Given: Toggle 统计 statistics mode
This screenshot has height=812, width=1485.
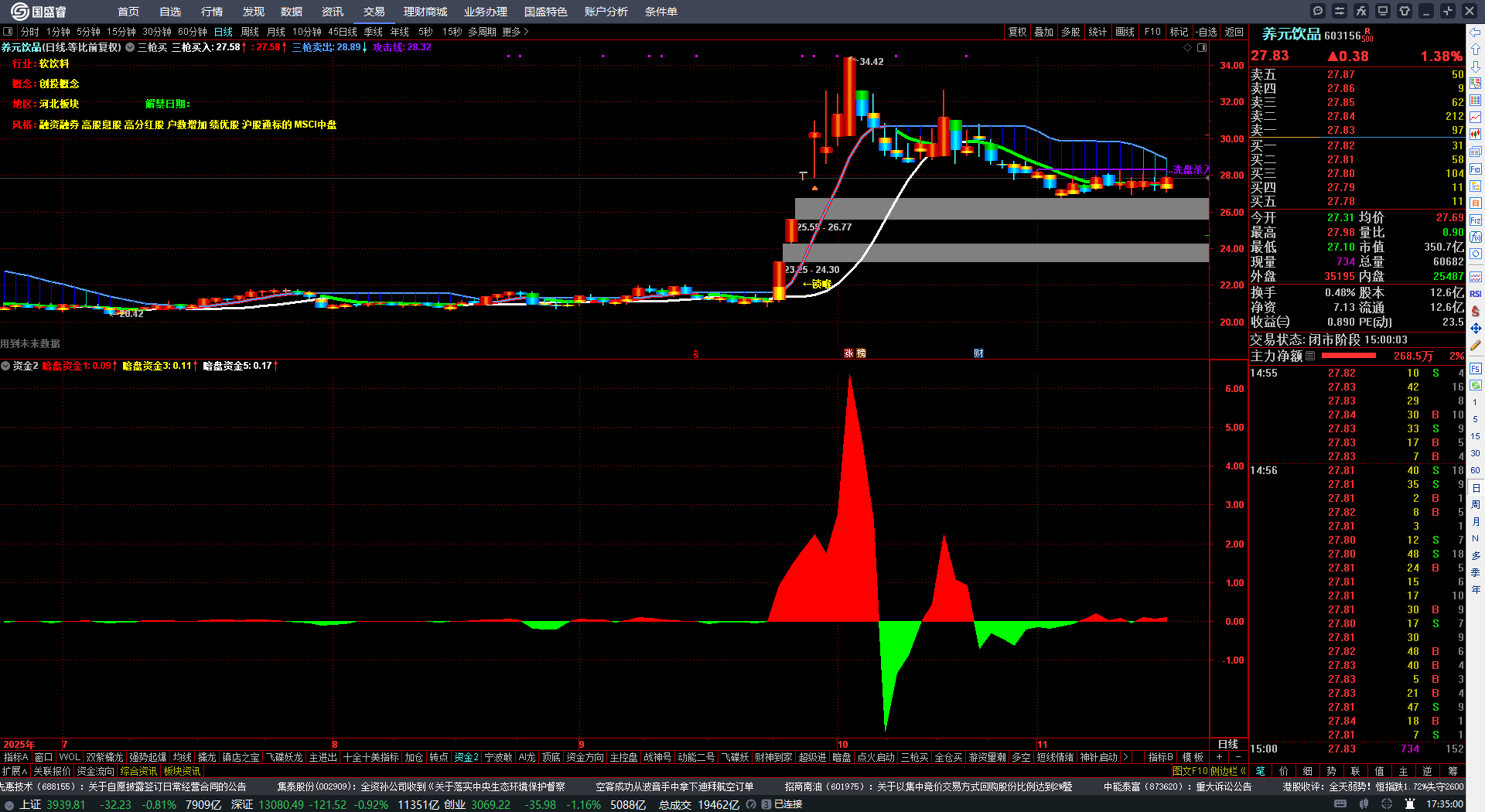Looking at the screenshot, I should click(x=1098, y=32).
